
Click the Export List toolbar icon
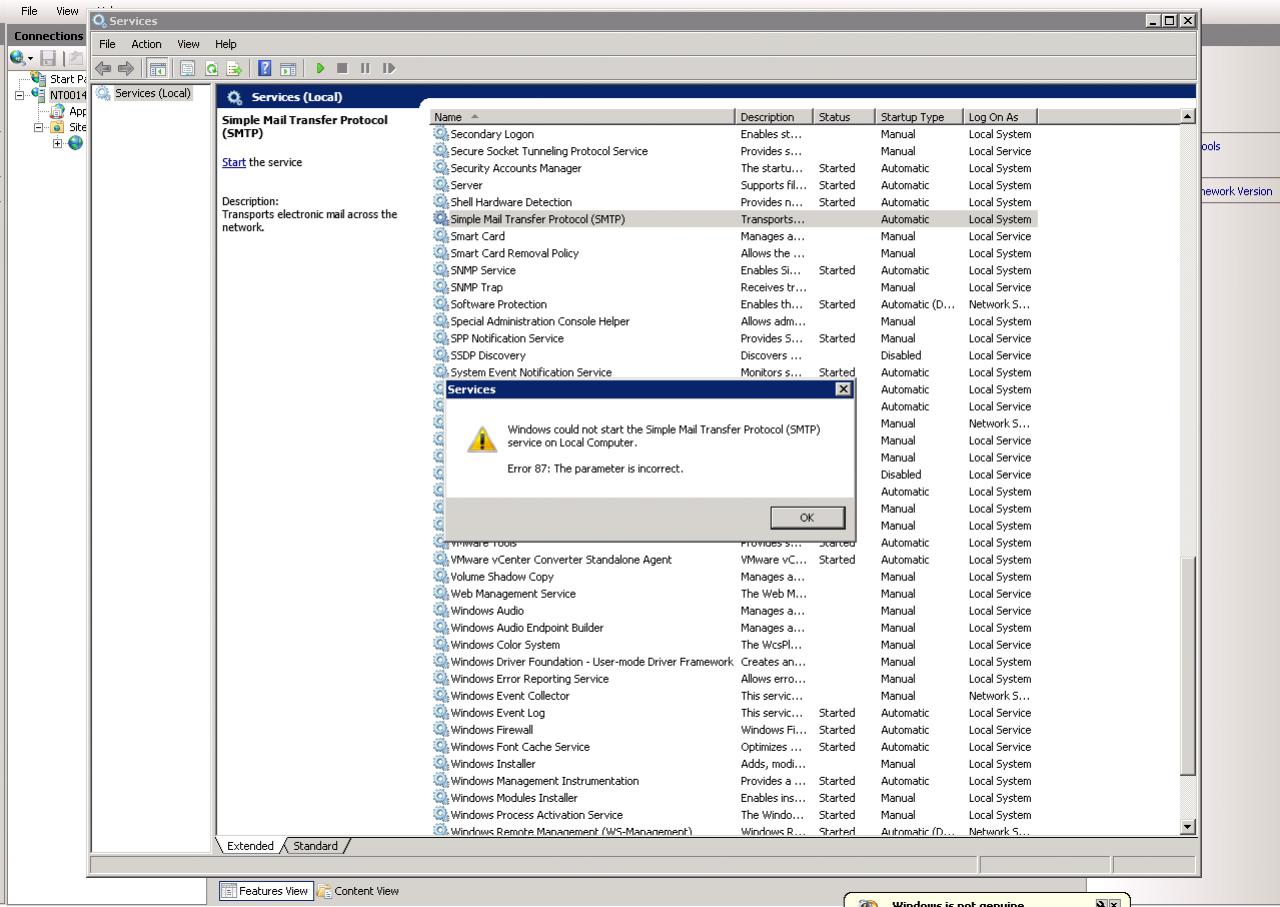pos(234,68)
